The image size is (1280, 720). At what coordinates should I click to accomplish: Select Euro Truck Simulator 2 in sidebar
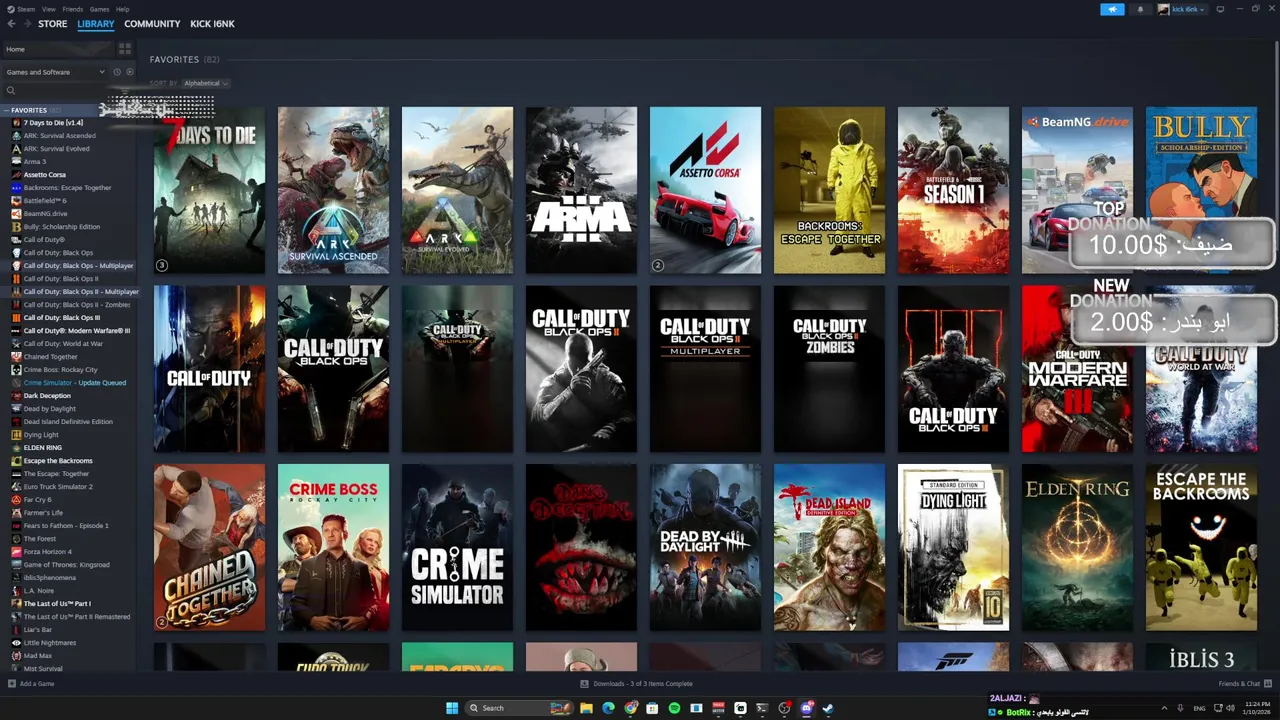(58, 487)
